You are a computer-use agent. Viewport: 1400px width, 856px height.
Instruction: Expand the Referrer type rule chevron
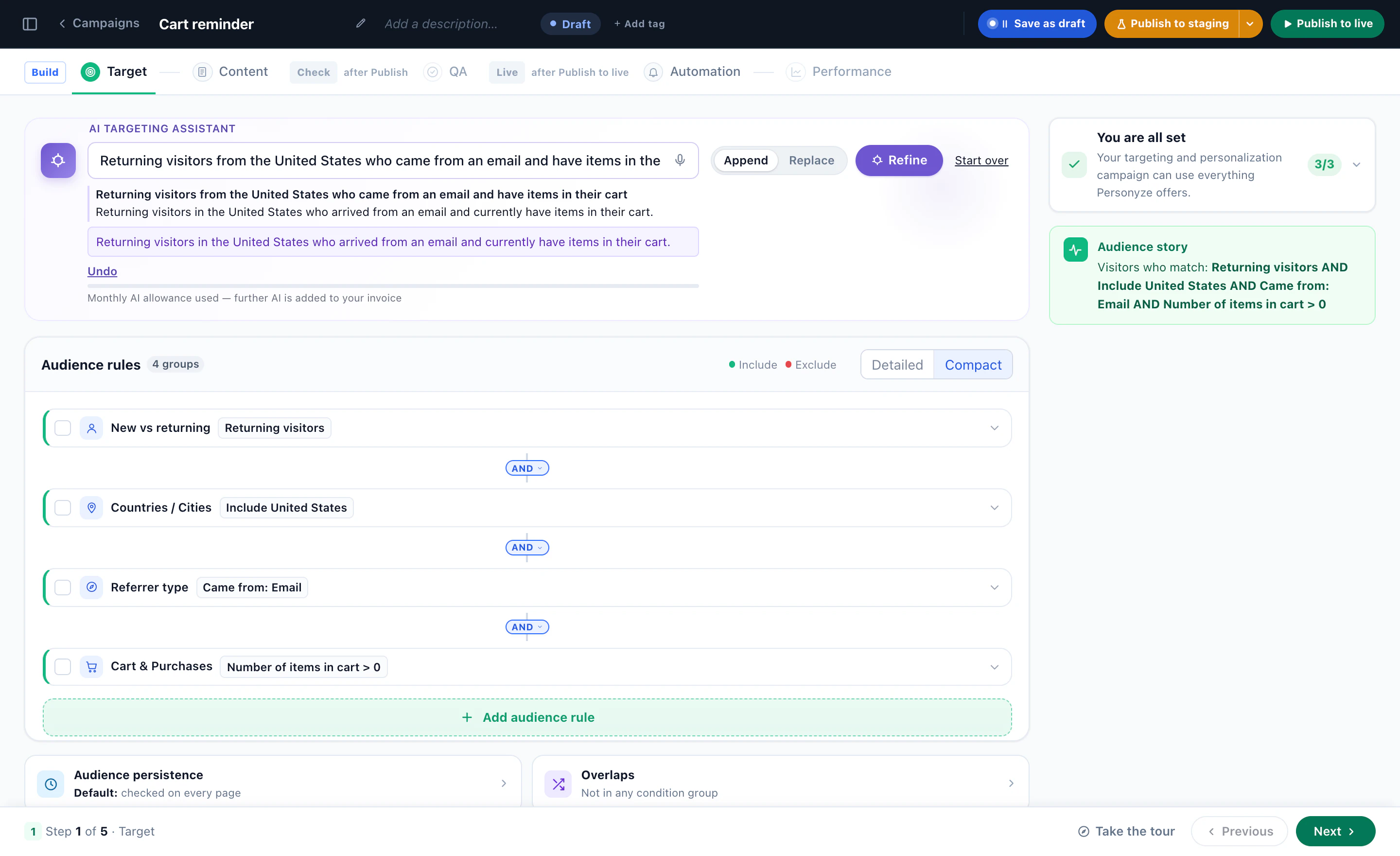pos(994,587)
